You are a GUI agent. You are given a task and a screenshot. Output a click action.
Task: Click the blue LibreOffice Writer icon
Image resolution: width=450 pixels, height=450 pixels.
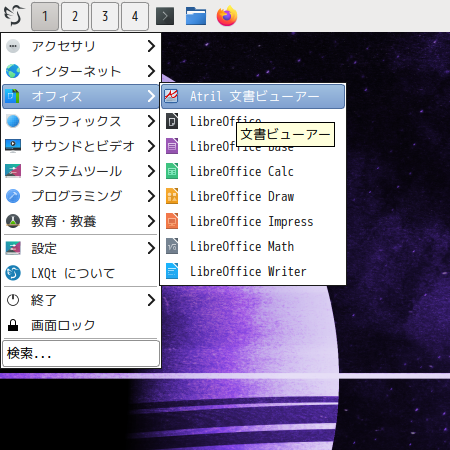click(x=172, y=271)
